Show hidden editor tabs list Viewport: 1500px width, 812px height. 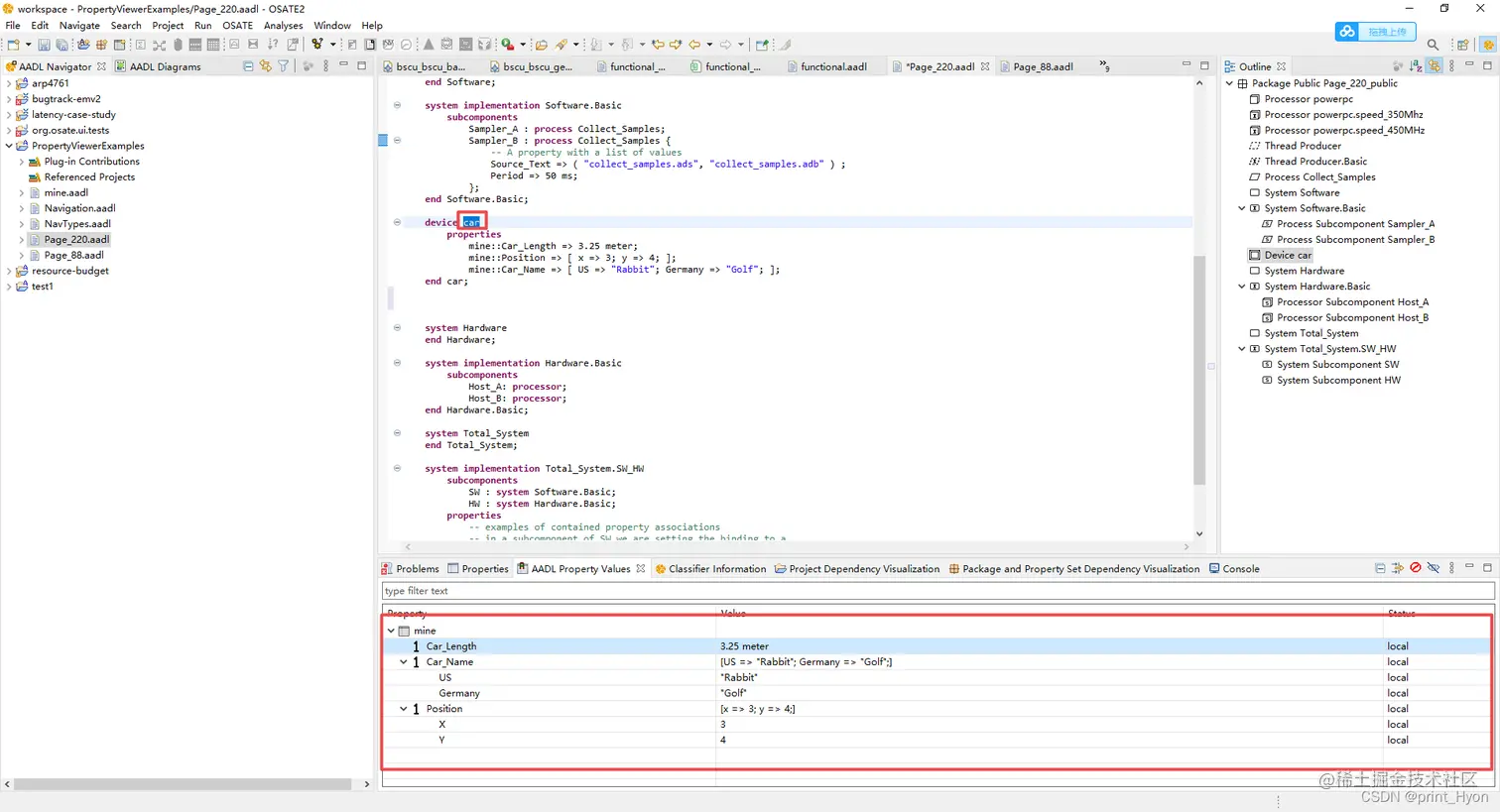tap(1104, 66)
